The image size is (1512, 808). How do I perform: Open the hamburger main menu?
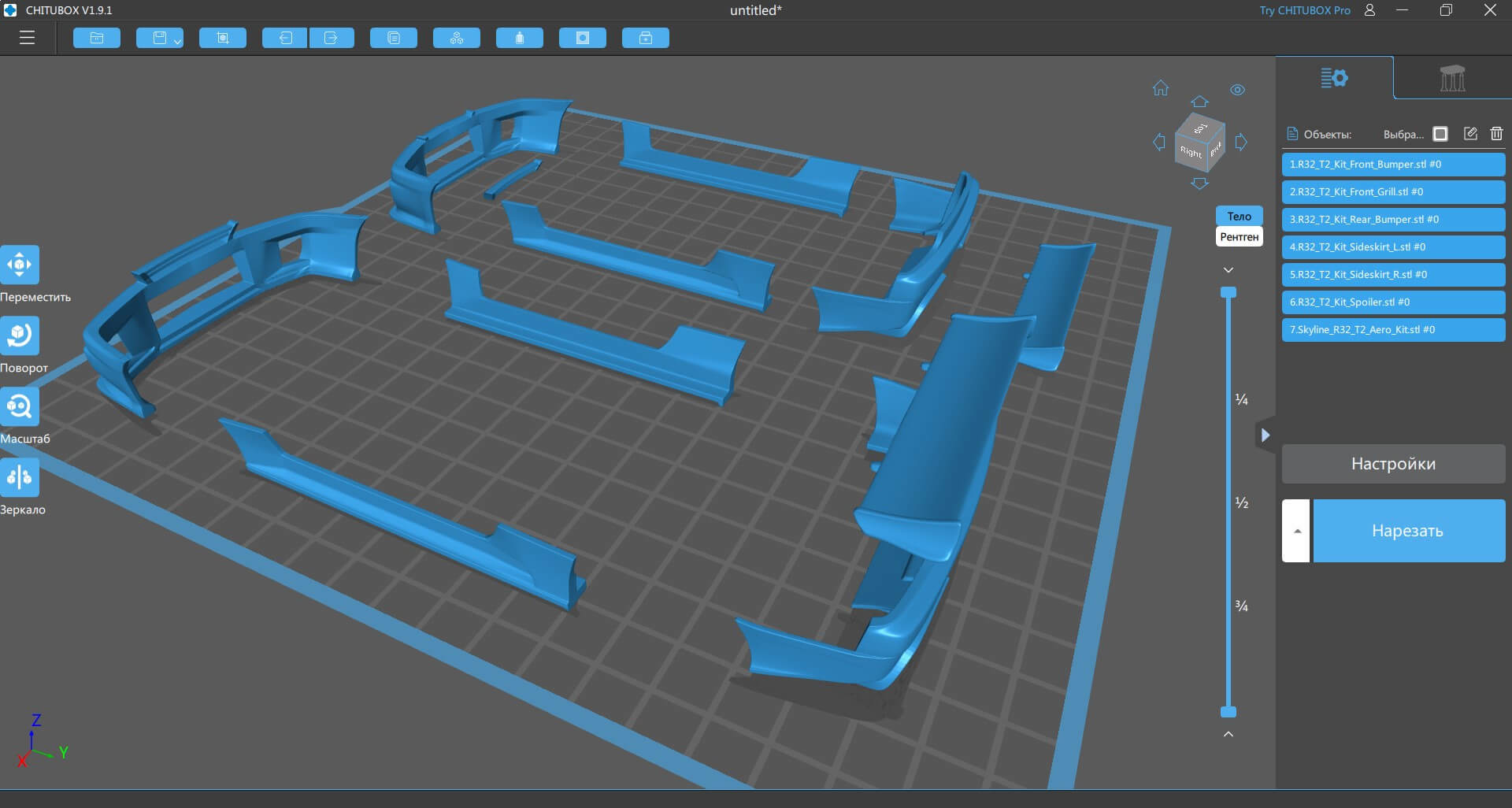pyautogui.click(x=28, y=38)
